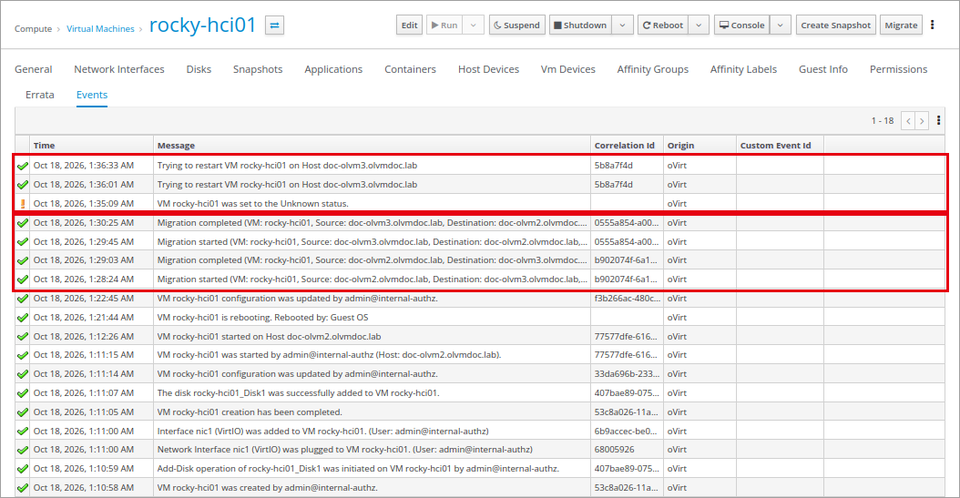Sort by the Message column header
Screen dimensions: 960x498
(x=372, y=145)
